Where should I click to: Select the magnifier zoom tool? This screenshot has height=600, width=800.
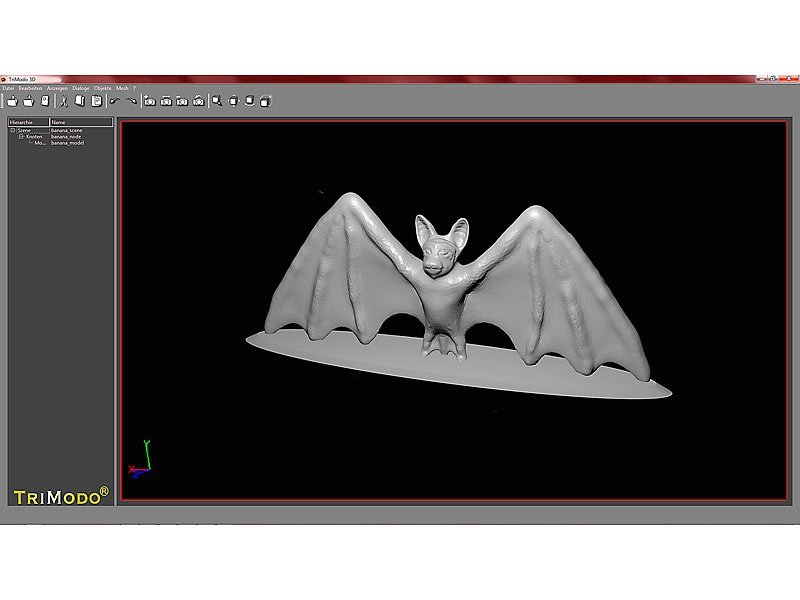(217, 101)
